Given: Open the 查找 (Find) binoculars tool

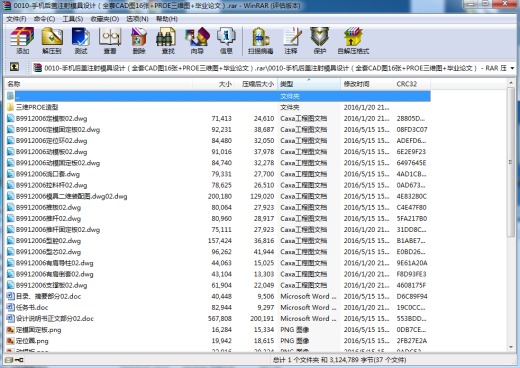Looking at the screenshot, I should 168,41.
